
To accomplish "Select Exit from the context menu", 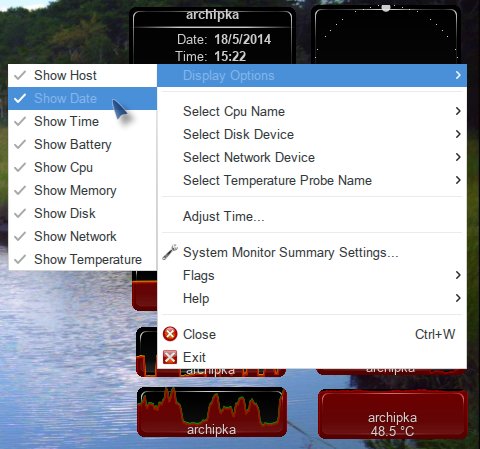I will tap(312, 357).
